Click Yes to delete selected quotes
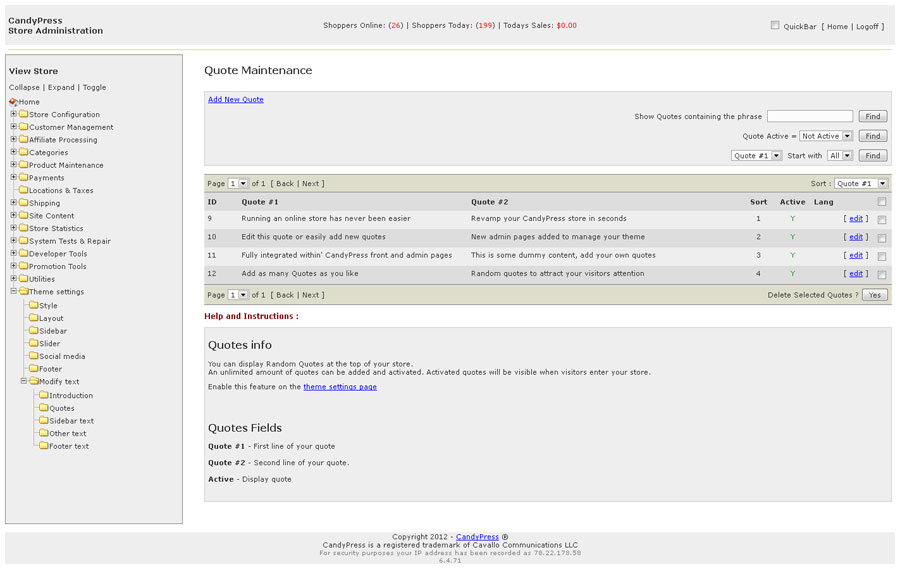 875,295
